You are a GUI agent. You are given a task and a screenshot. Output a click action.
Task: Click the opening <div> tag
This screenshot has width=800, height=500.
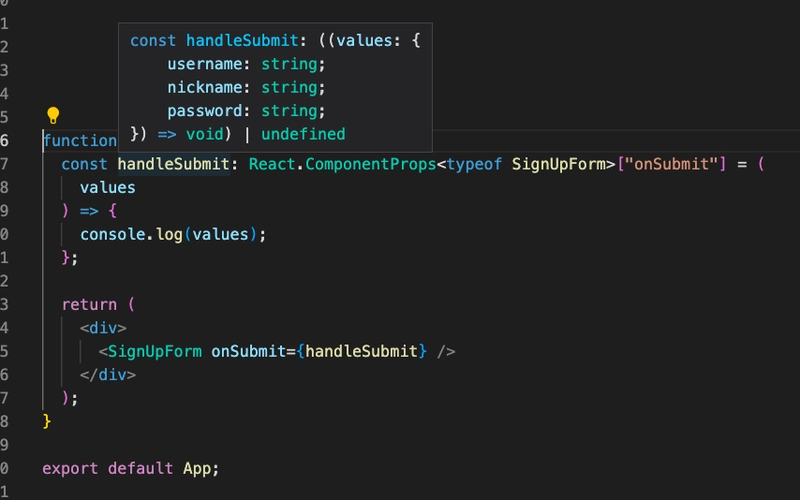[x=103, y=328]
